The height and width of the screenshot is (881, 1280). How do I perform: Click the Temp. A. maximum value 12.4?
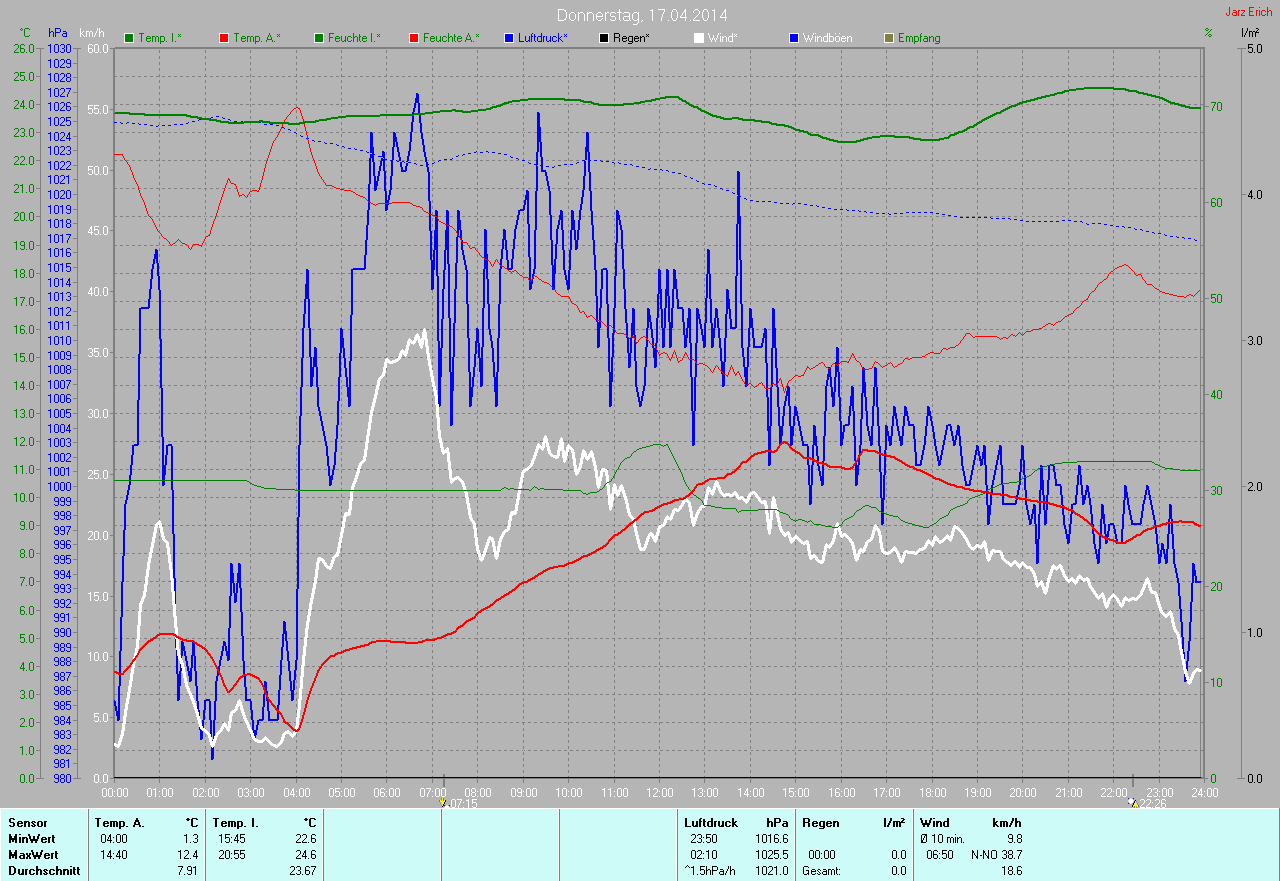[187, 855]
